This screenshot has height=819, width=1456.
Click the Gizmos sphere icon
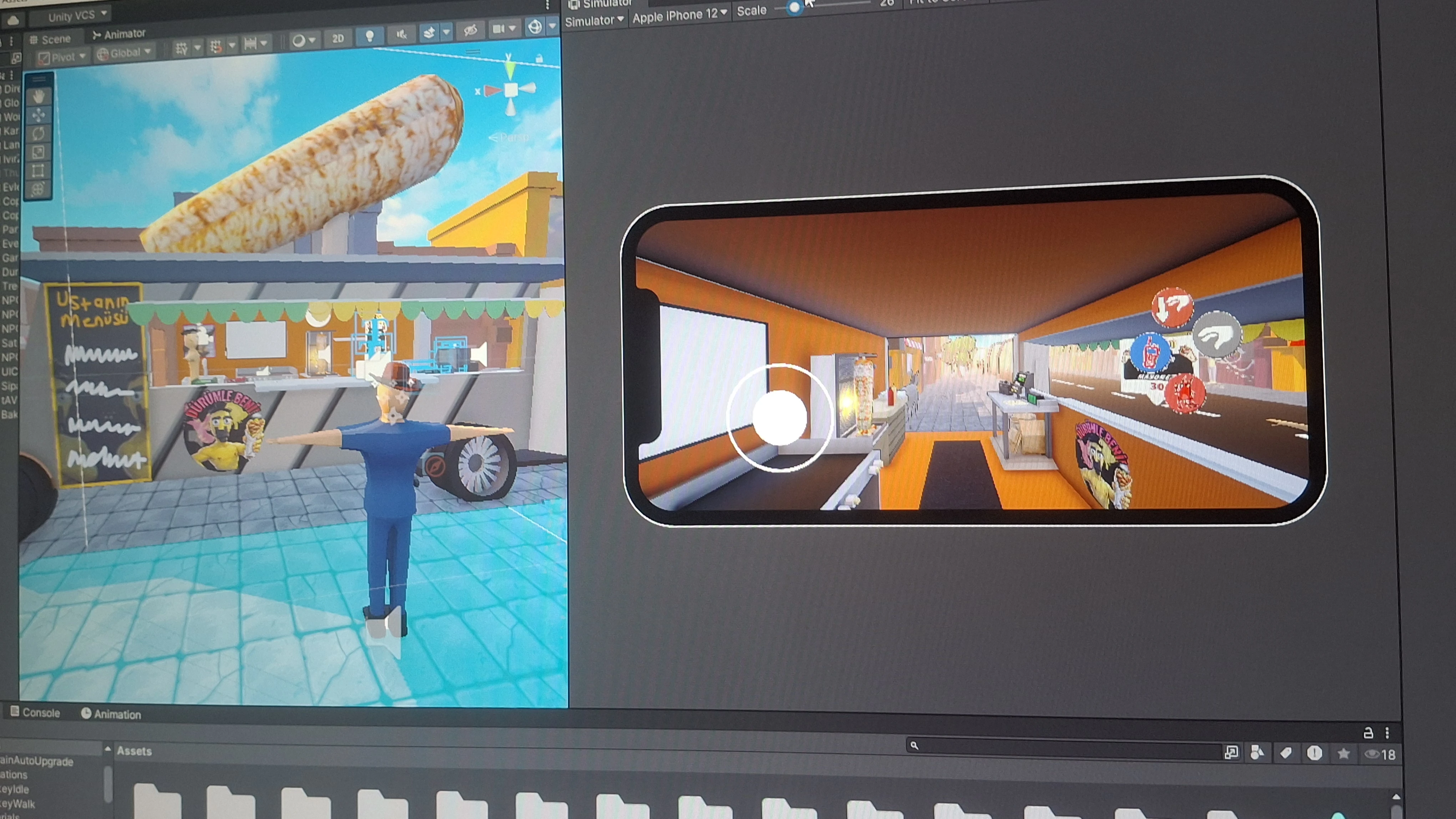[x=534, y=26]
